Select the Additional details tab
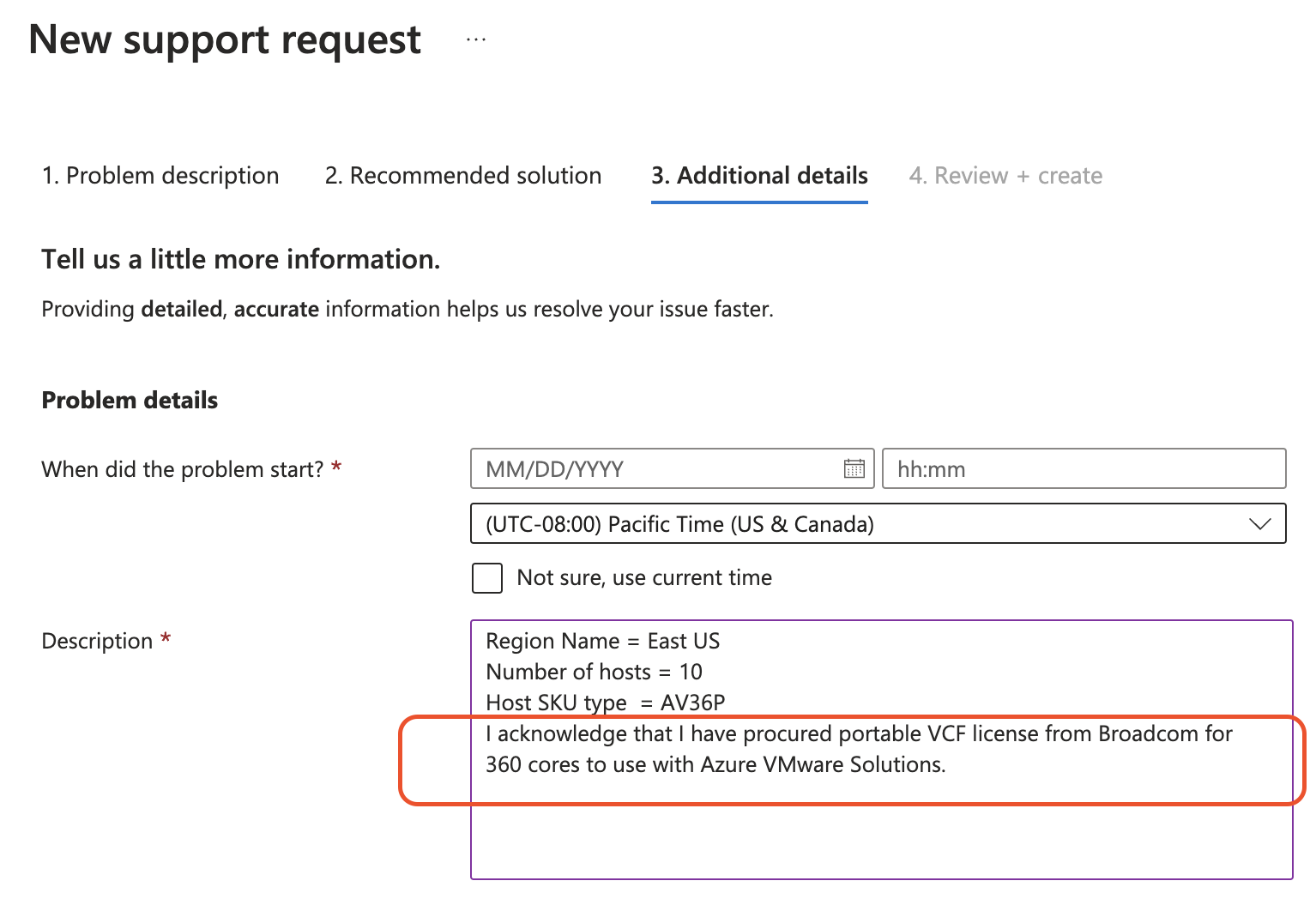Viewport: 1316px width, 899px height. (759, 176)
